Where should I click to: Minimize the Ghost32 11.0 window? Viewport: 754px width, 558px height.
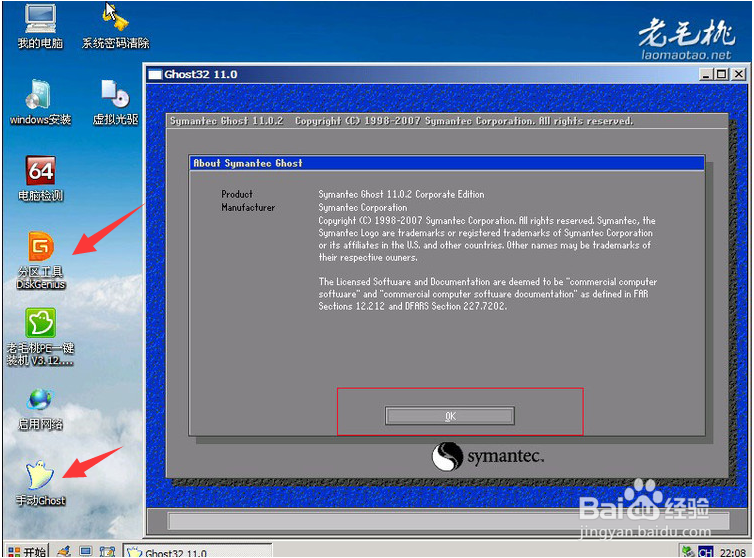[705, 74]
